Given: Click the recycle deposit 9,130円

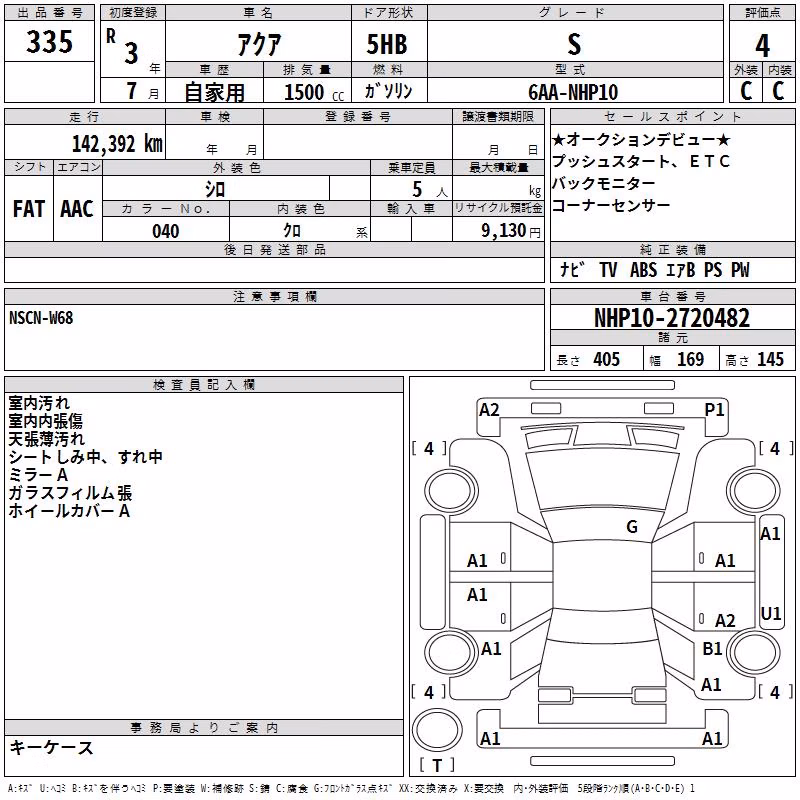Looking at the screenshot, I should 511,231.
